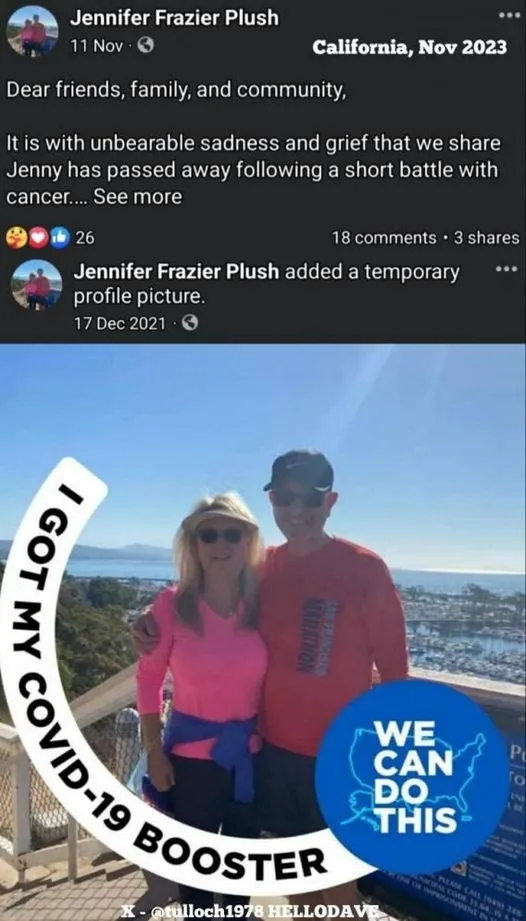
Task: Open the temporary profile picture photo
Action: pyautogui.click(x=263, y=632)
